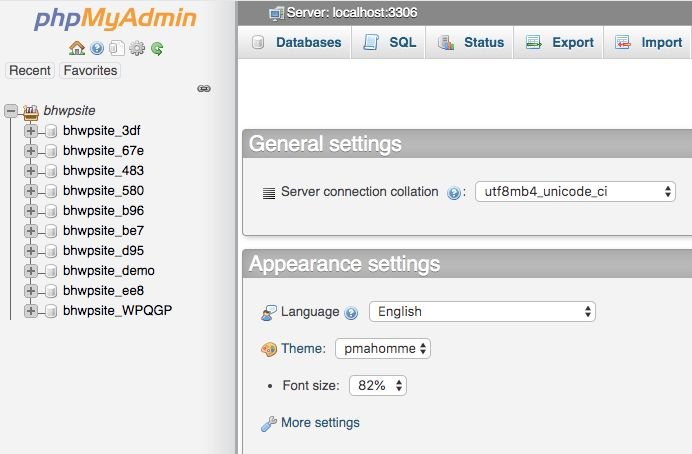Screen dimensions: 692x454
Task: Open phpMyAdmin documentation help icon
Action: coord(97,48)
